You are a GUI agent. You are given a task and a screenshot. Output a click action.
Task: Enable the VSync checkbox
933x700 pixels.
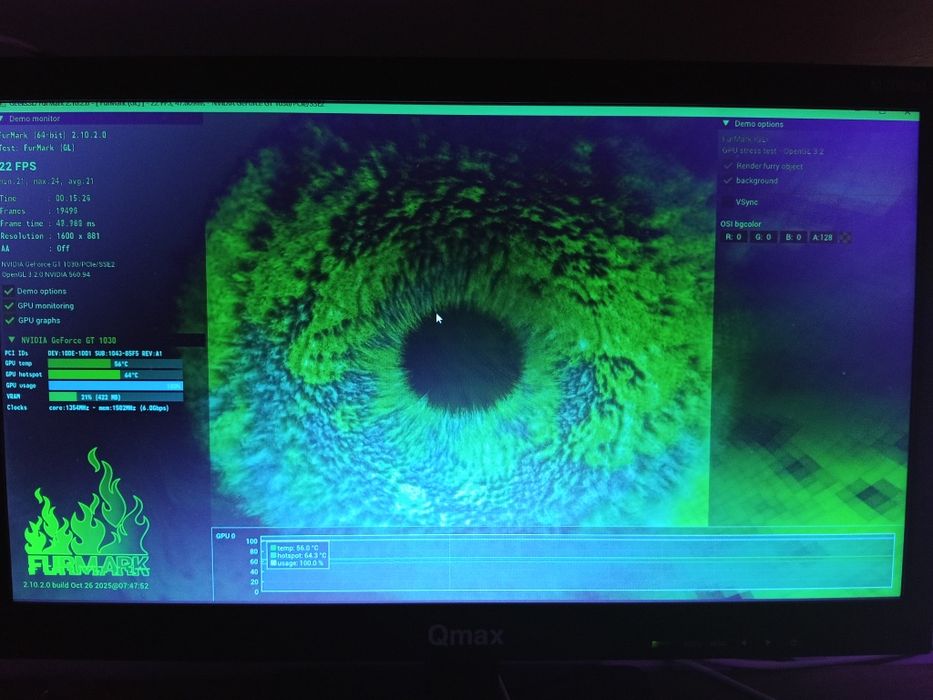(727, 202)
